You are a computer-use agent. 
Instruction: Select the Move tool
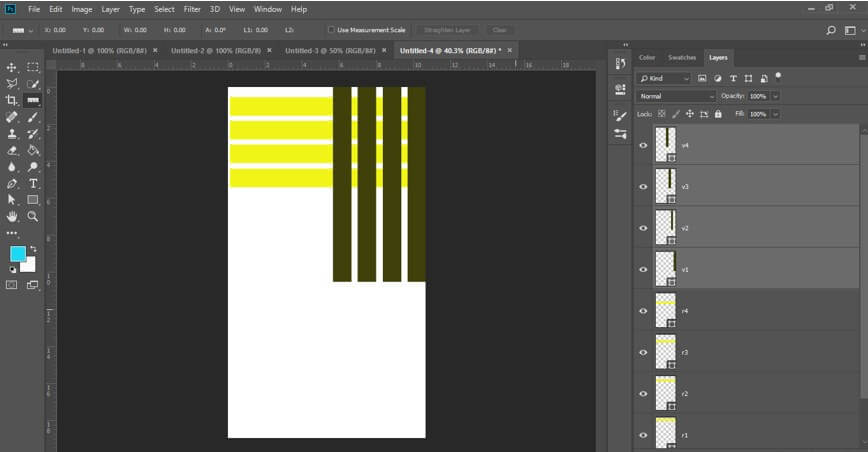tap(12, 67)
